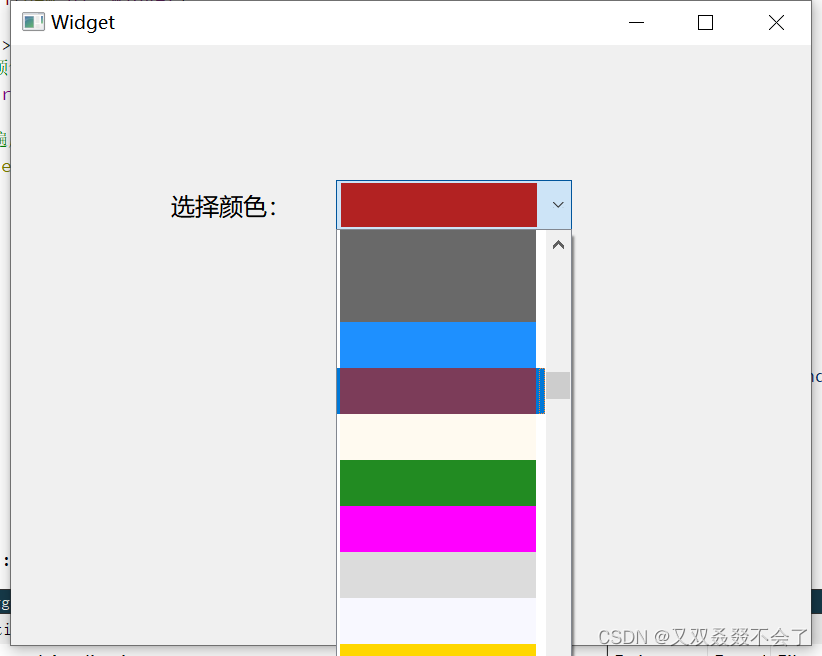Click the dropdown list scrollbar thumb

tap(558, 385)
